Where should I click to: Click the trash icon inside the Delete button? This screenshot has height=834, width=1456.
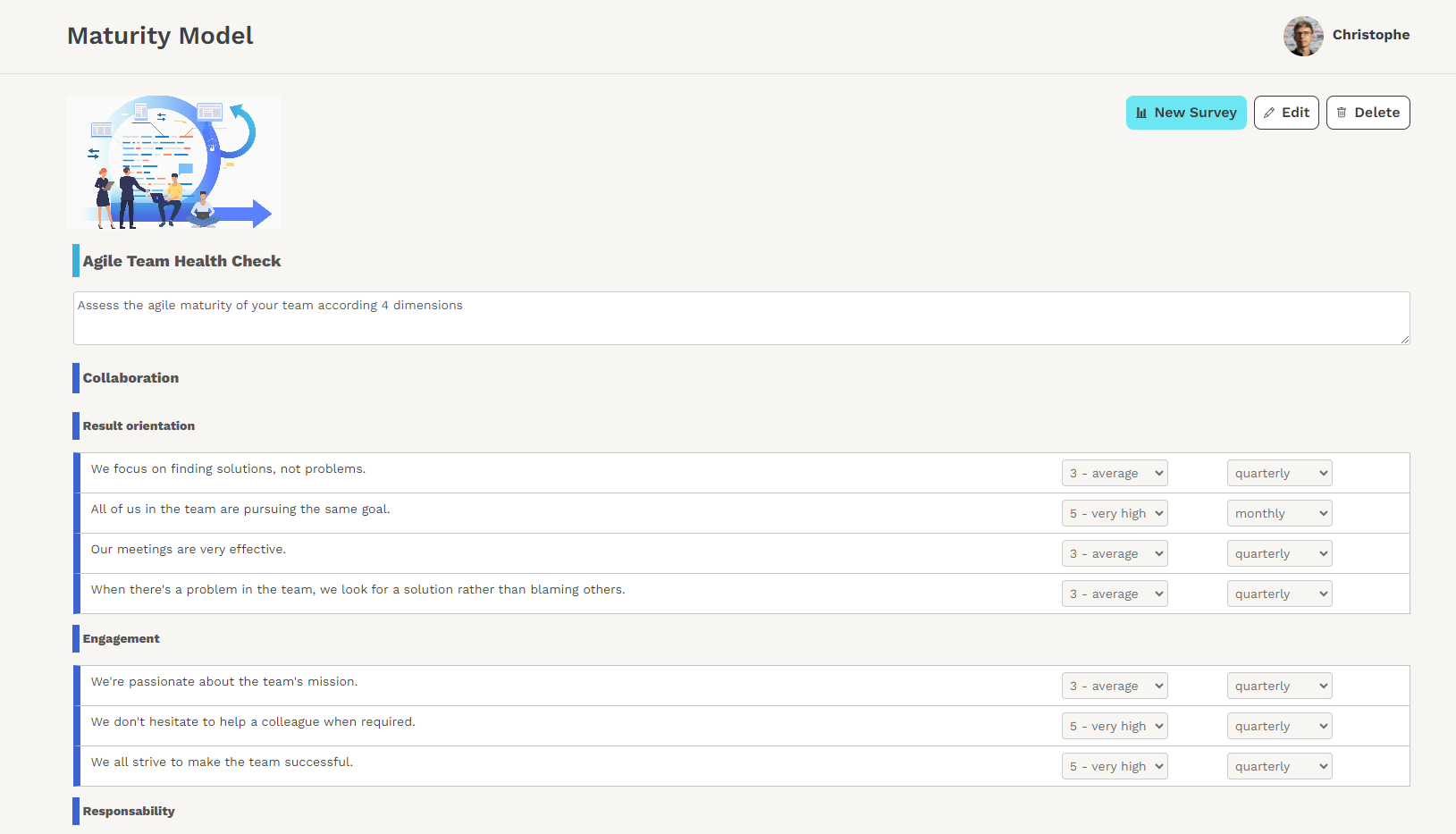[x=1342, y=113]
